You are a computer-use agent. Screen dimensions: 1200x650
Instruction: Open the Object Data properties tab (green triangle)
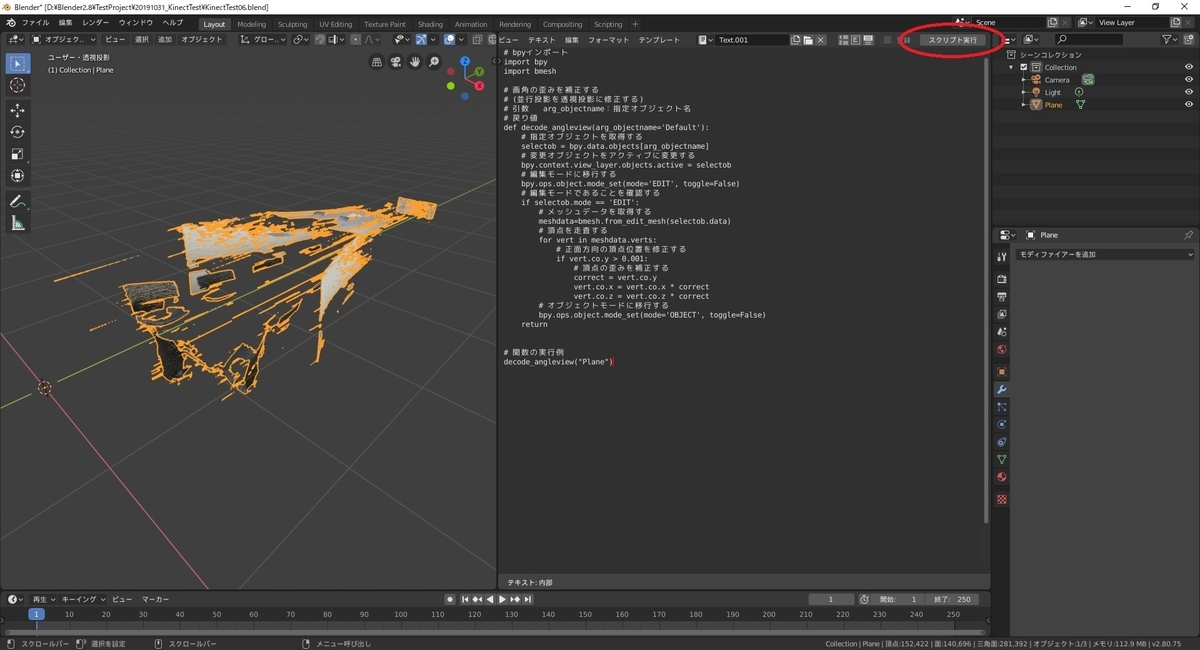pos(1002,459)
